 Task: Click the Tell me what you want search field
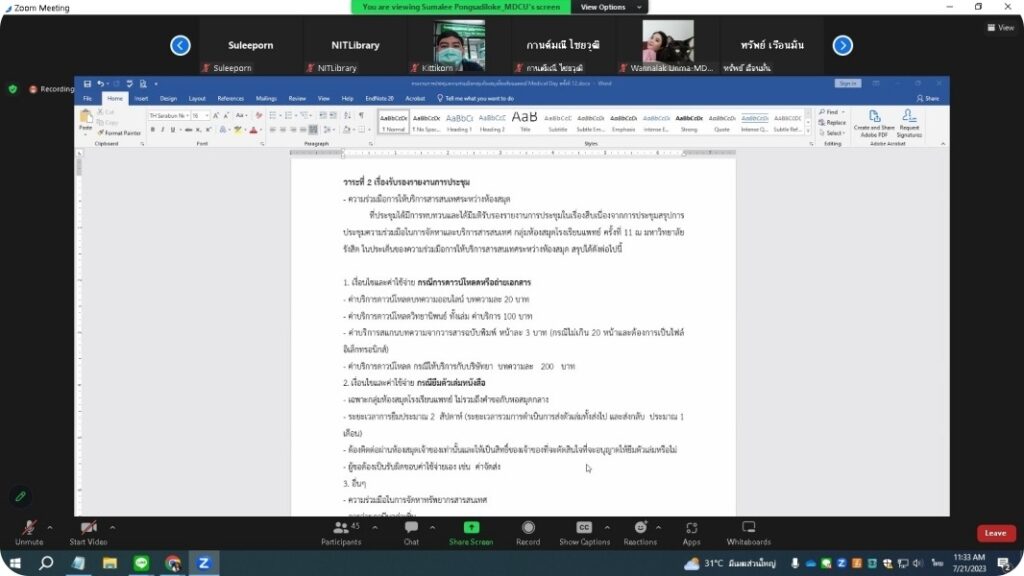(478, 98)
